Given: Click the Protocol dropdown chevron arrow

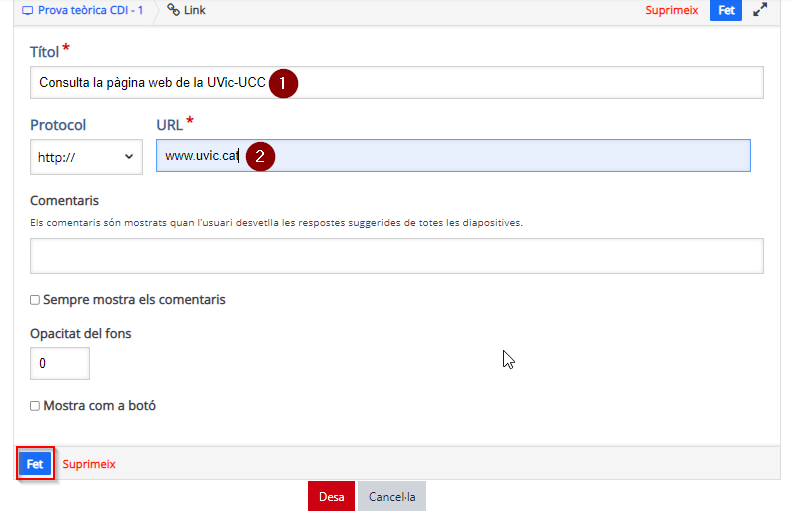Looking at the screenshot, I should pos(129,157).
